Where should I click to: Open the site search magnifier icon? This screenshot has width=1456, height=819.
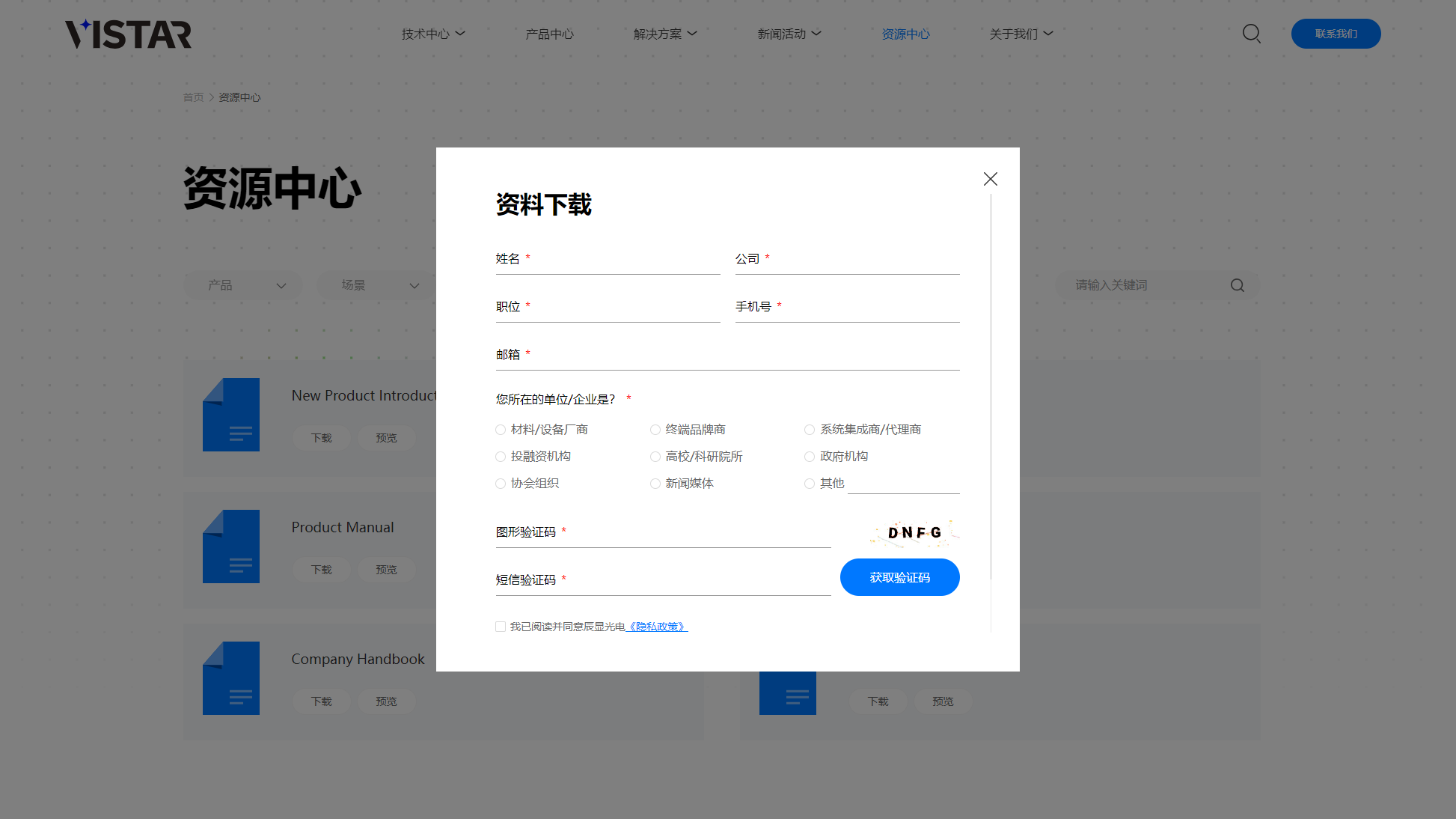1251,34
